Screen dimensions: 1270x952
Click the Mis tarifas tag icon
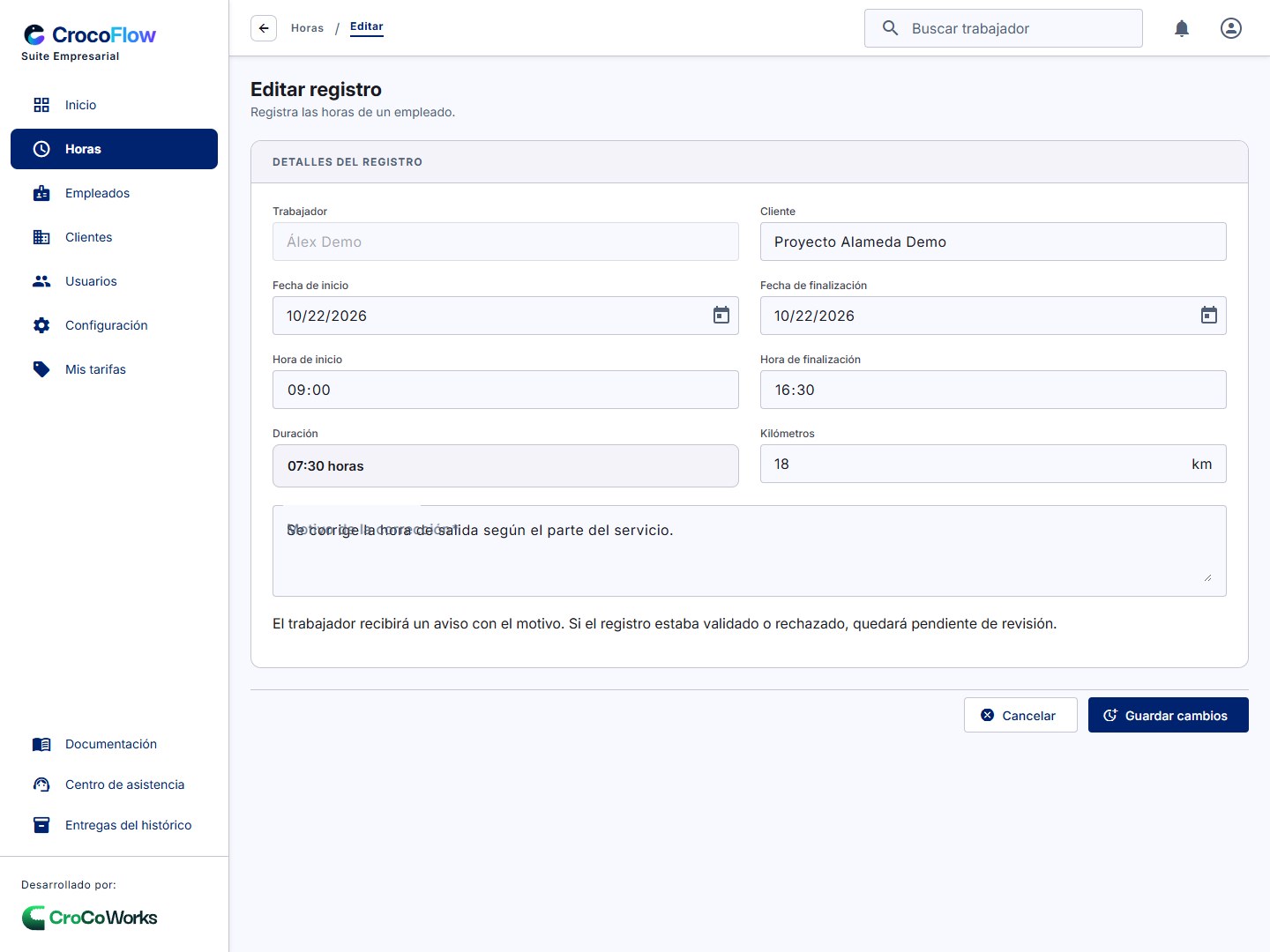coord(41,369)
